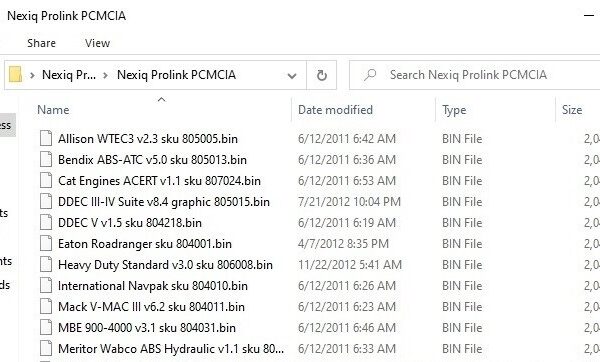Select file name Bendix ABS-ATC v5.0 sku 805013.bin

click(x=152, y=160)
